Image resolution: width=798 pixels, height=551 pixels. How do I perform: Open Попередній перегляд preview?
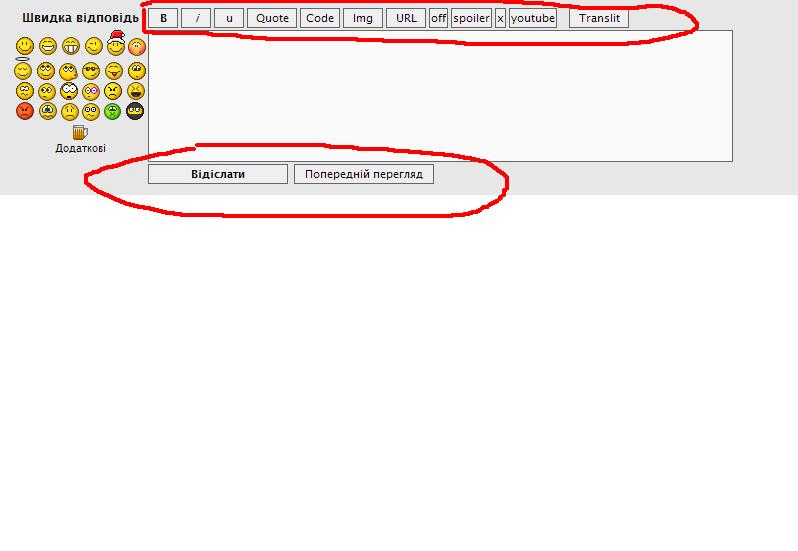pos(364,174)
